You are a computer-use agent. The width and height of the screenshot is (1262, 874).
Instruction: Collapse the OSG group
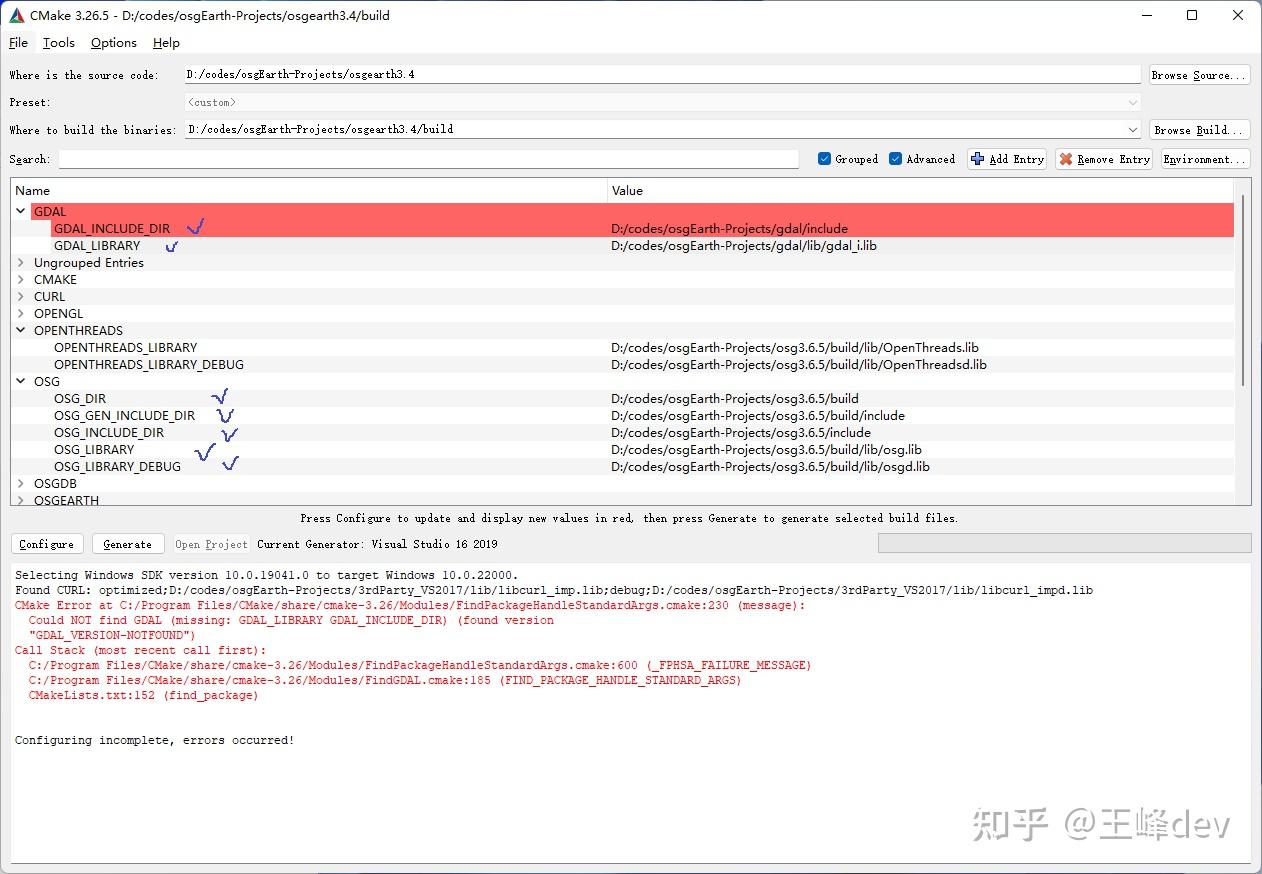tap(21, 381)
